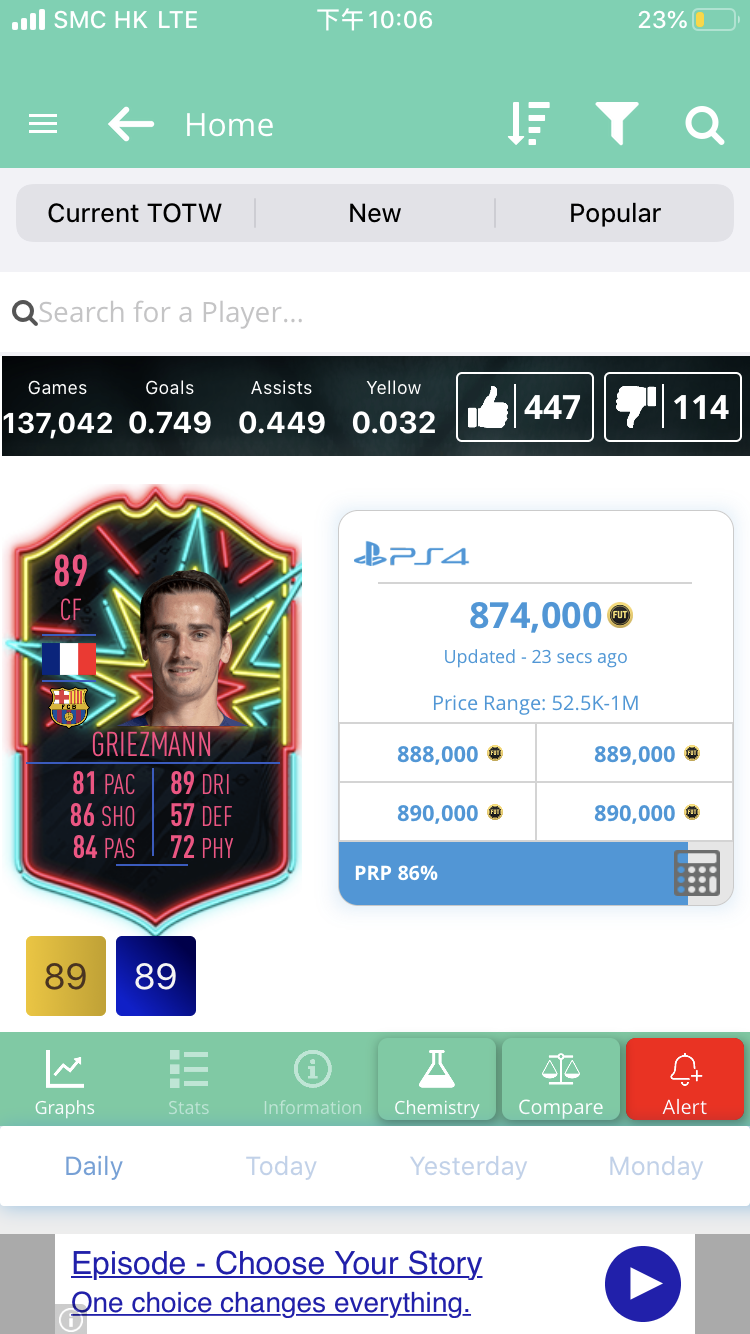The width and height of the screenshot is (750, 1334).
Task: Select the Yesterday graph range
Action: click(x=468, y=1166)
